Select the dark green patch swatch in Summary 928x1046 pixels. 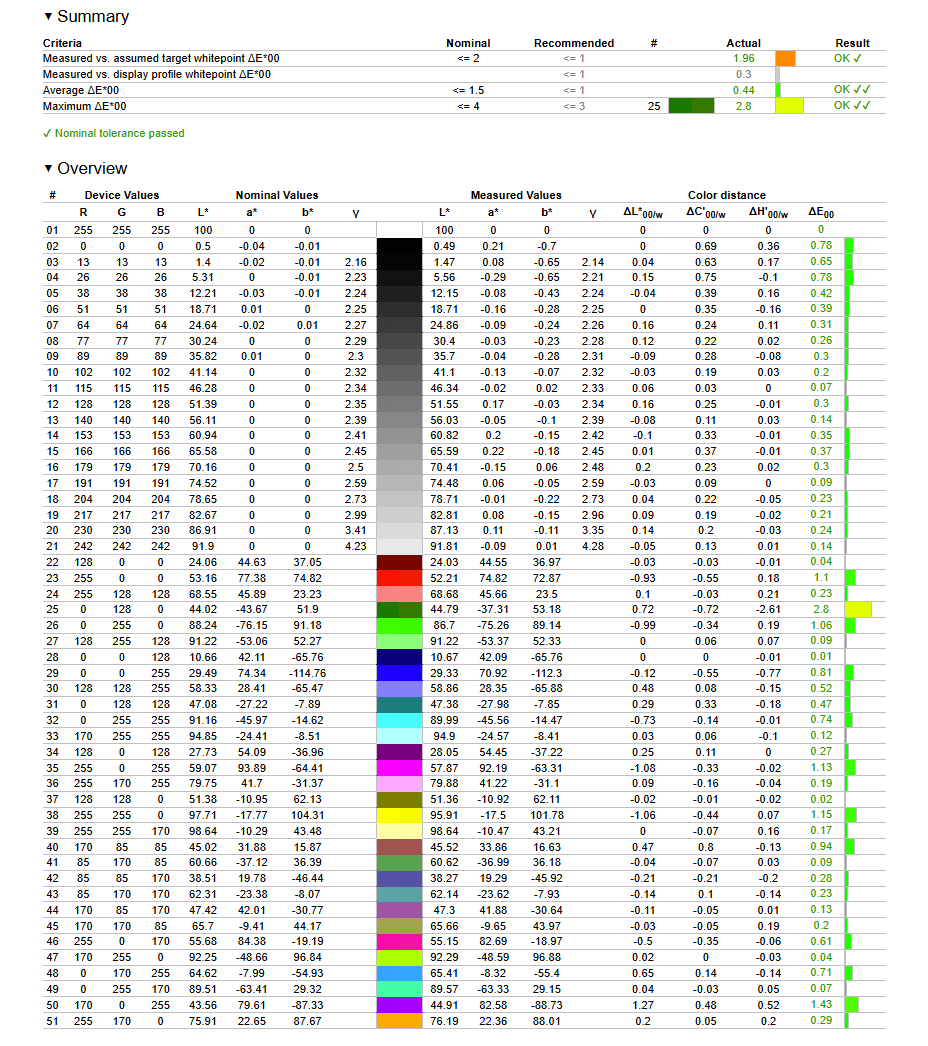[x=691, y=105]
